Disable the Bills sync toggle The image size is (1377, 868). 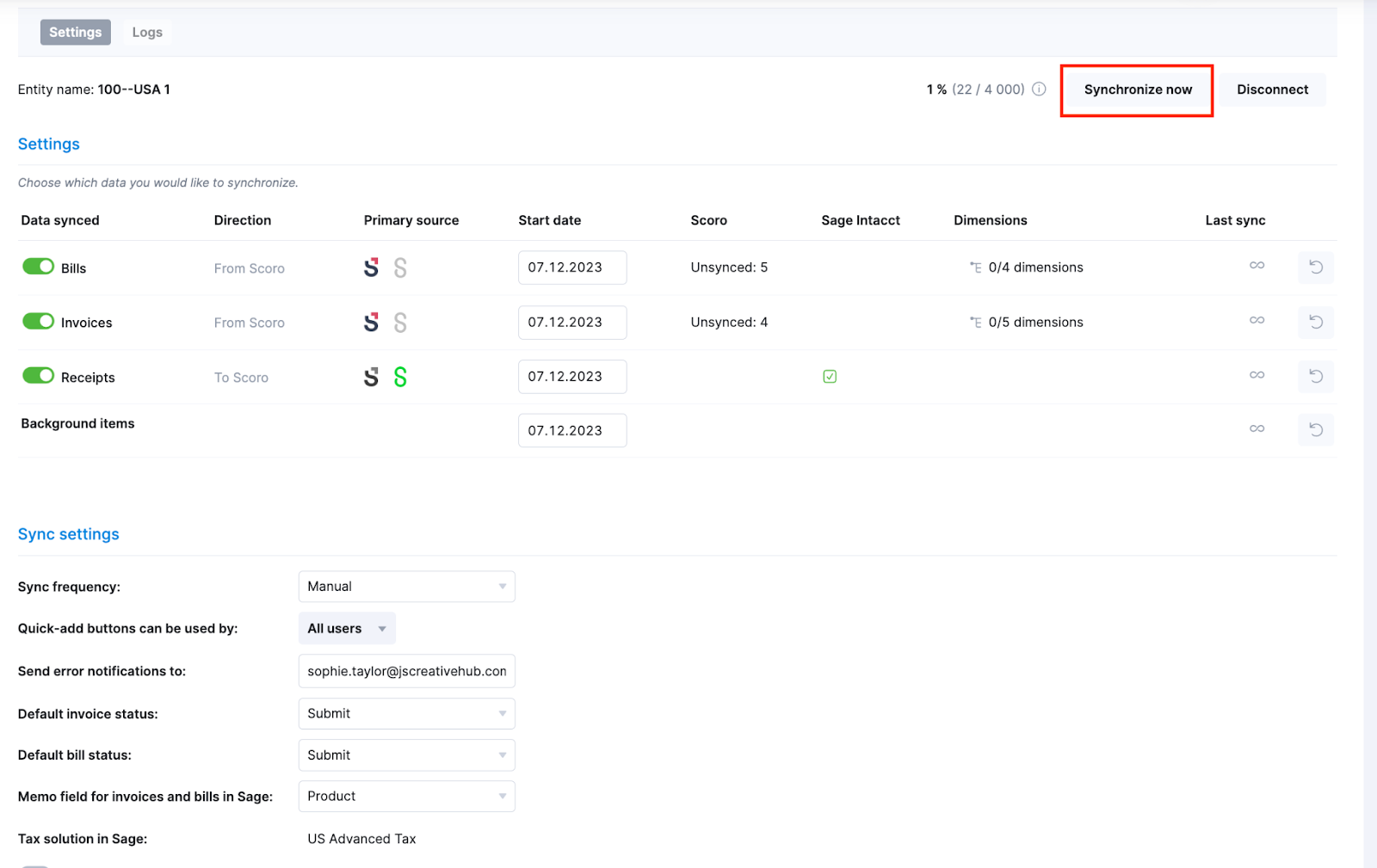pyautogui.click(x=38, y=266)
